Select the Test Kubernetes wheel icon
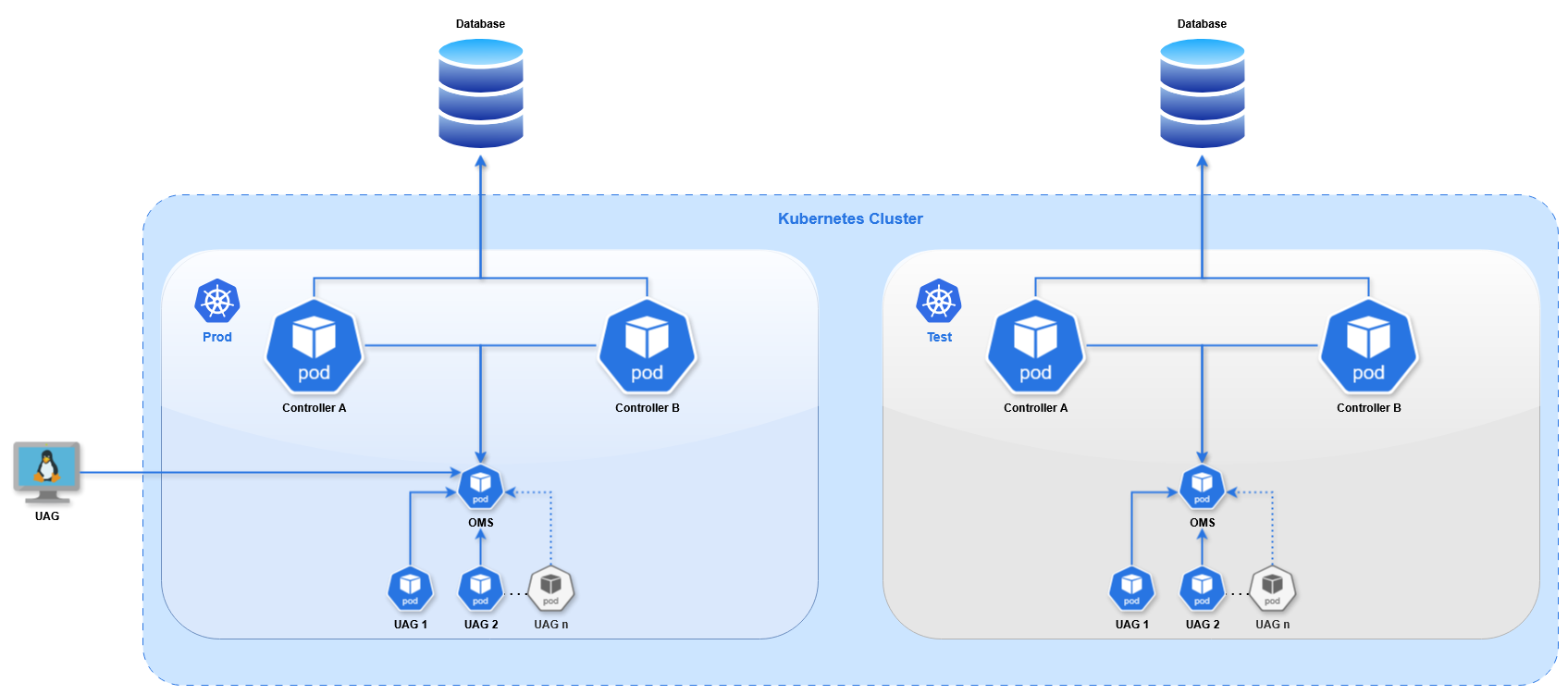Viewport: 1568px width, 695px height. pos(939,302)
